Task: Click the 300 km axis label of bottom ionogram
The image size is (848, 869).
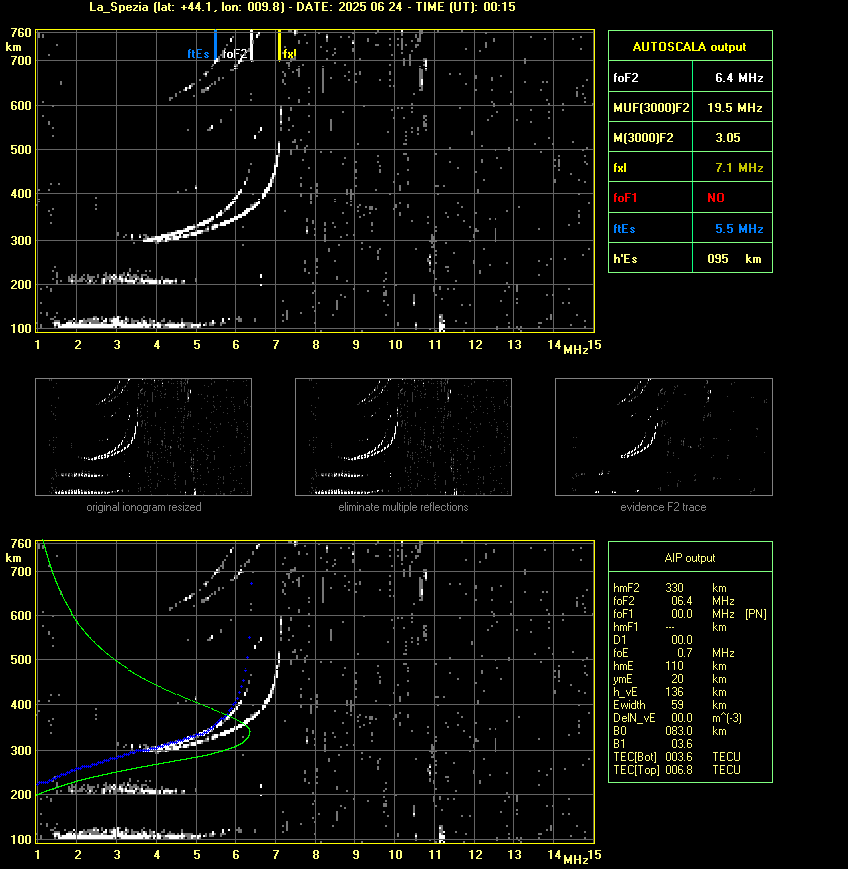Action: (x=21, y=750)
